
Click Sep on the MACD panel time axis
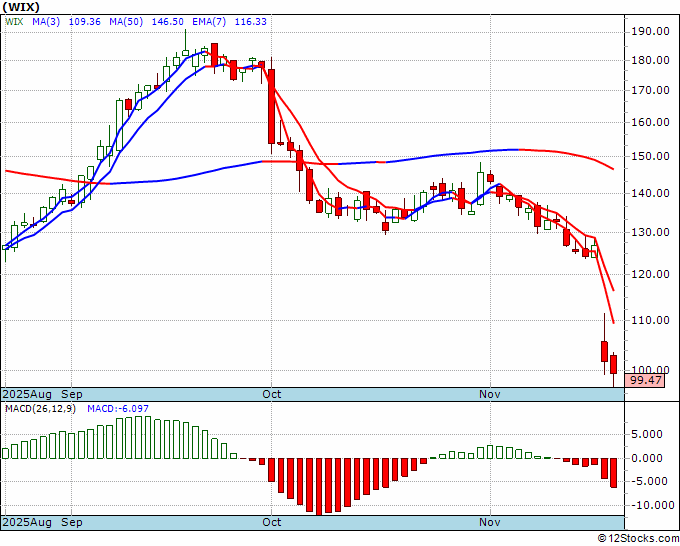point(72,522)
